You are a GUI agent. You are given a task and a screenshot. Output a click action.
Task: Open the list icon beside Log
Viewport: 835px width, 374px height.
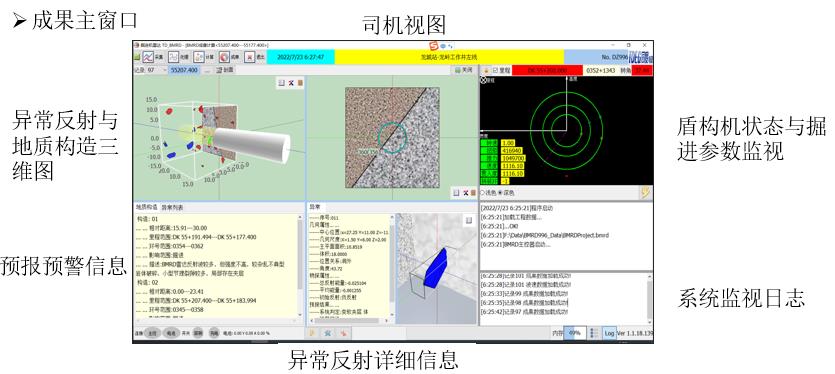tap(595, 333)
